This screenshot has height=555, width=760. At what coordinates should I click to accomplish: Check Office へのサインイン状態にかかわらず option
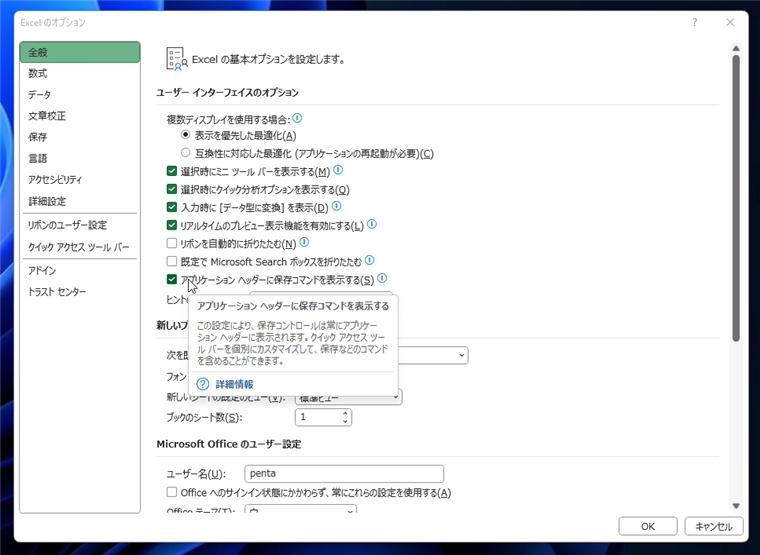pyautogui.click(x=172, y=492)
